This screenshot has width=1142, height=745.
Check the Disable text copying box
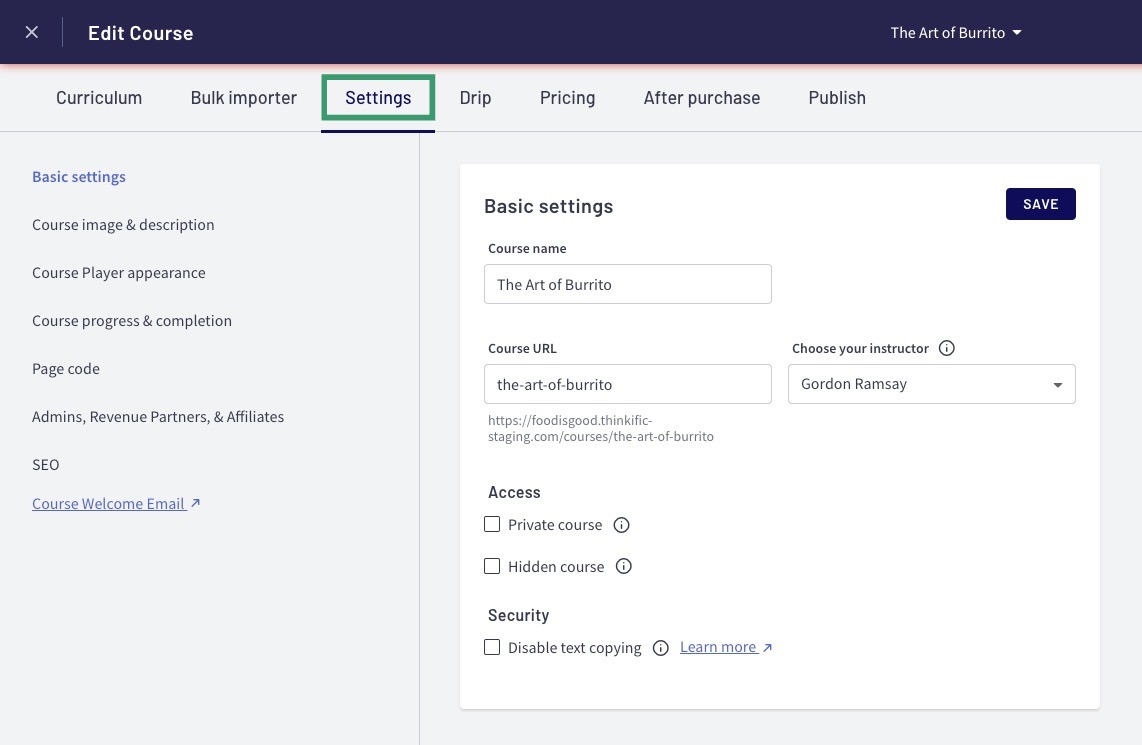pos(492,647)
